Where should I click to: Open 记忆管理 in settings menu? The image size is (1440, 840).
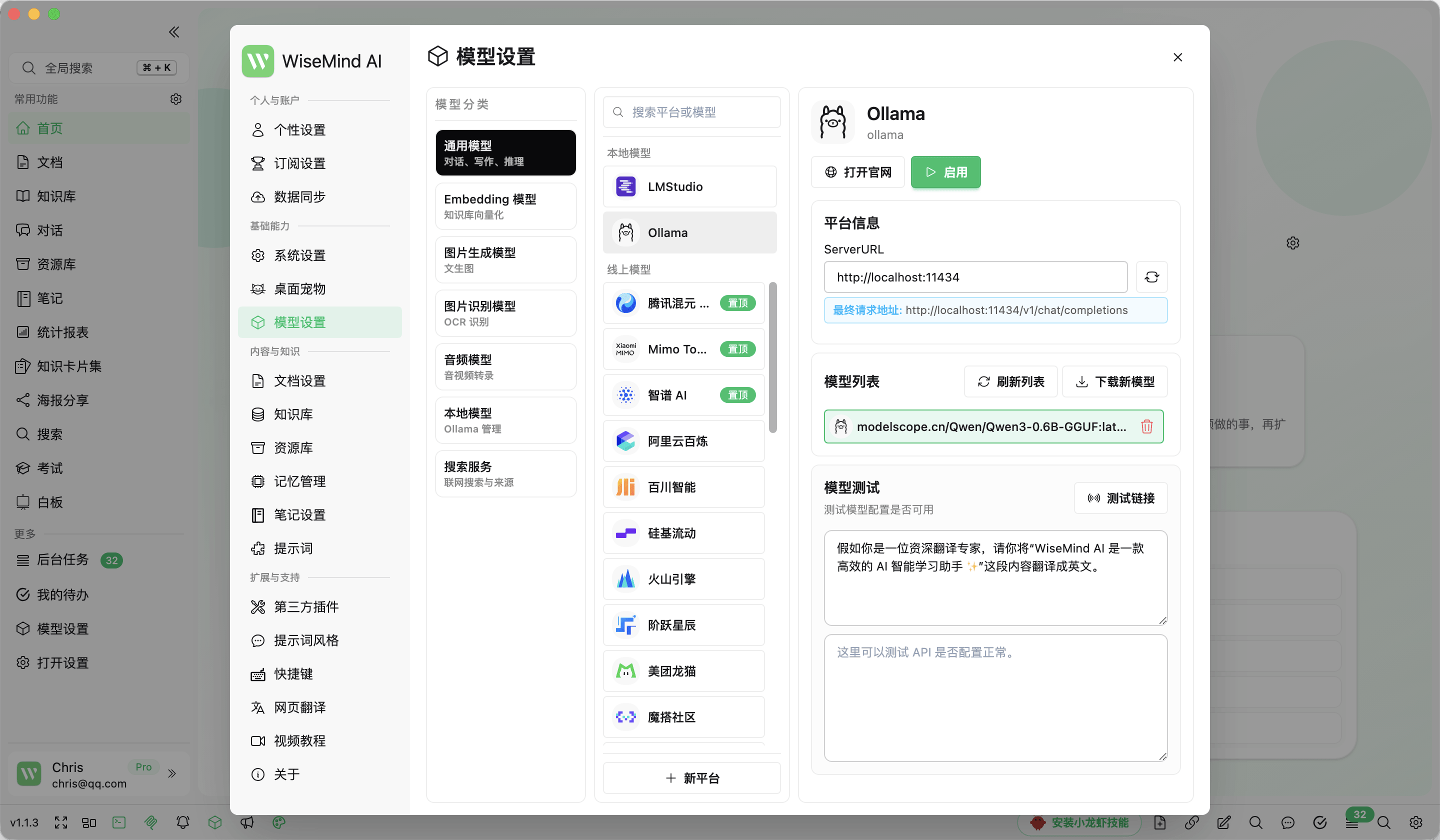tap(320, 481)
